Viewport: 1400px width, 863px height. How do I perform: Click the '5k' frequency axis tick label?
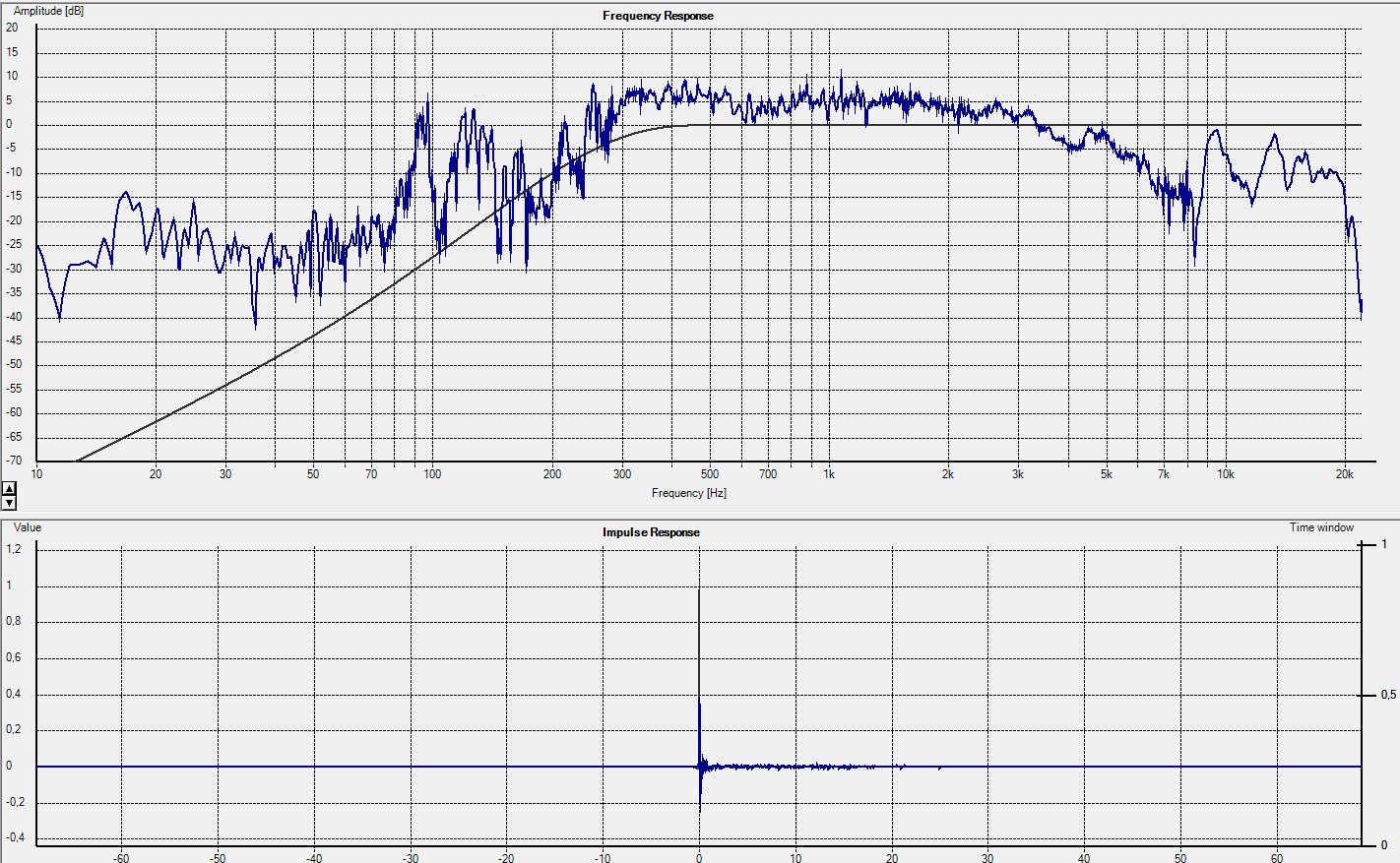click(x=1107, y=474)
